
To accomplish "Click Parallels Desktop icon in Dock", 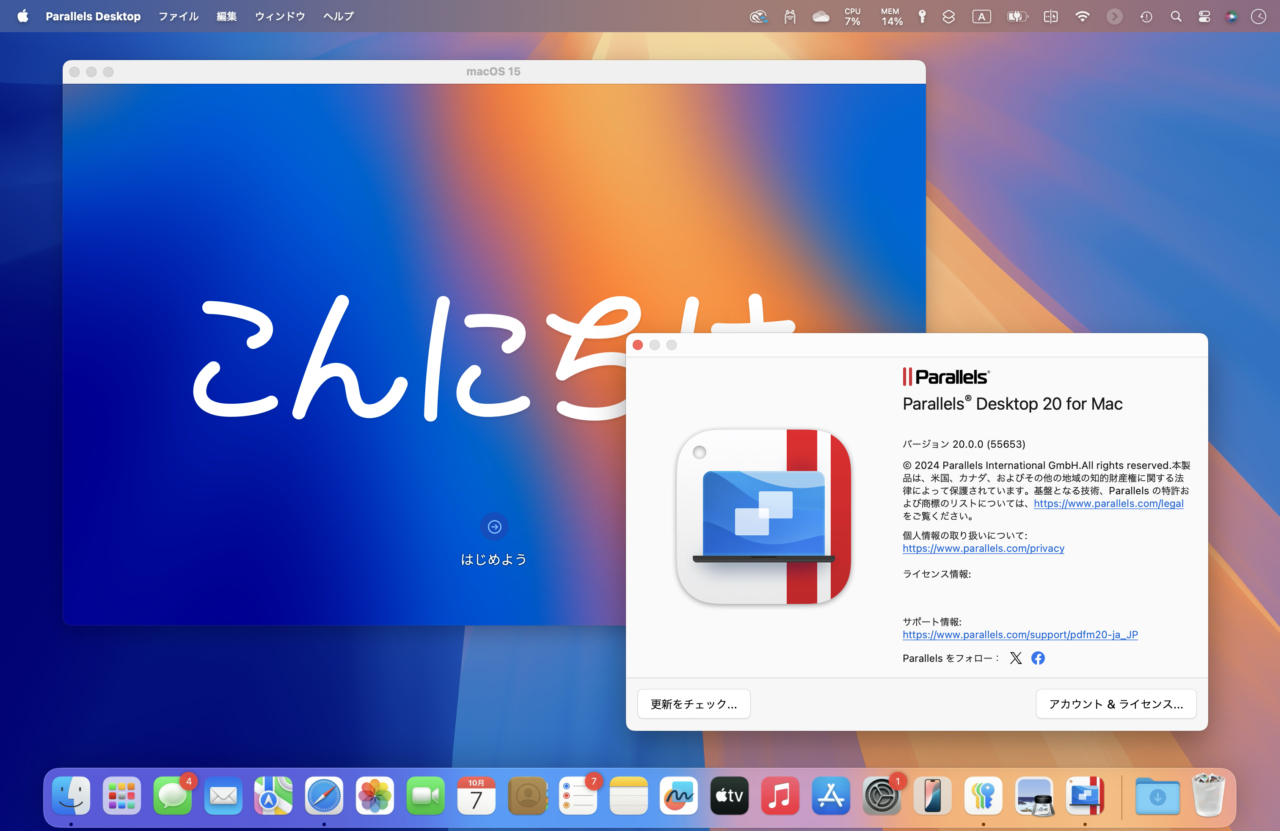I will 1085,796.
